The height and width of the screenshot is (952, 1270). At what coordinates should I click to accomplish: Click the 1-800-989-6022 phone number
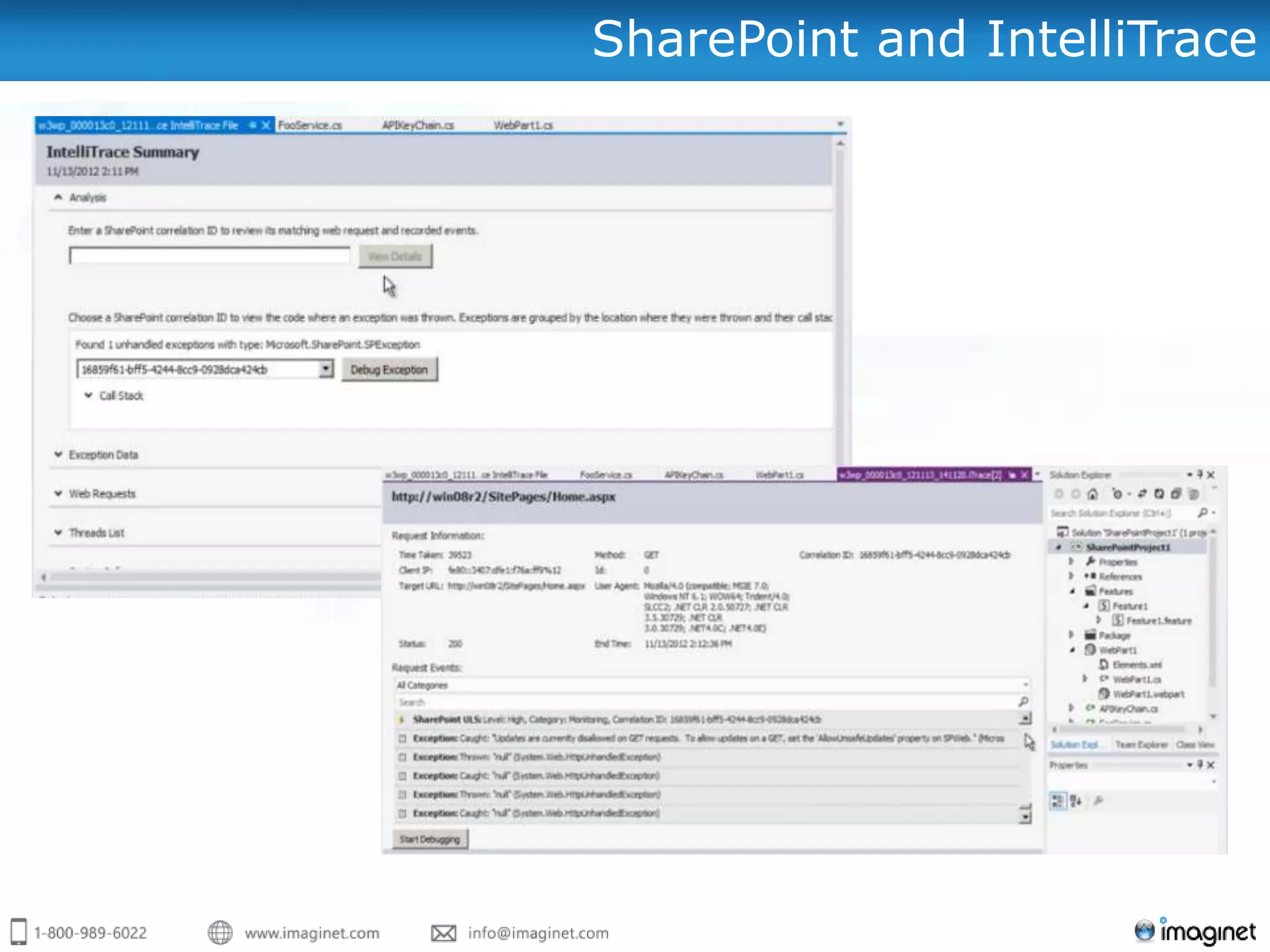click(x=91, y=933)
